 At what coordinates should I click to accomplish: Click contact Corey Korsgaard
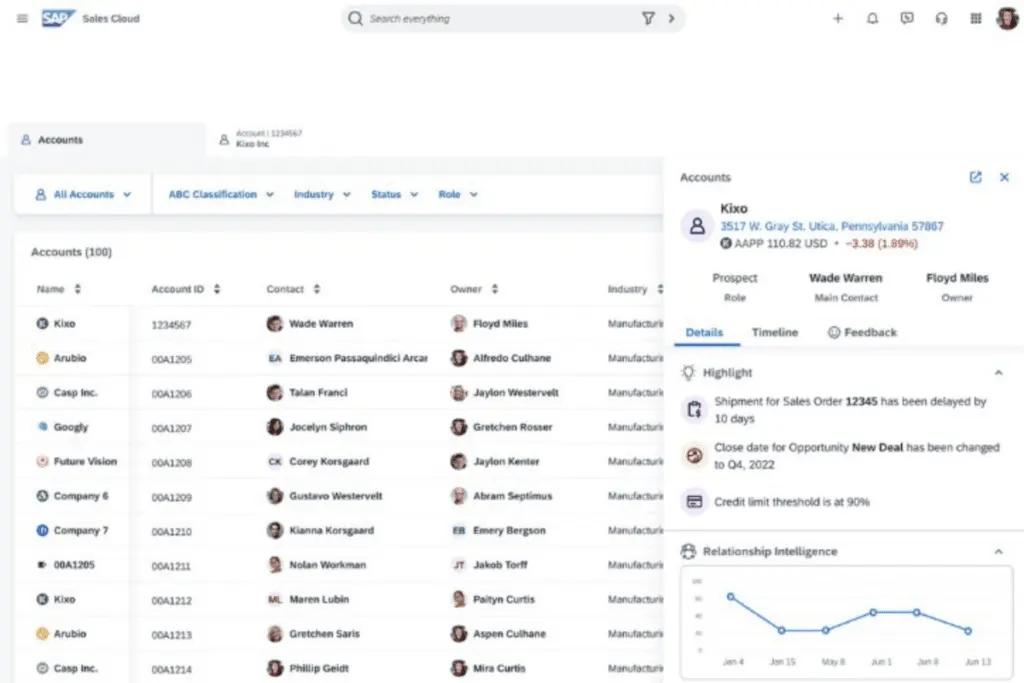click(329, 461)
